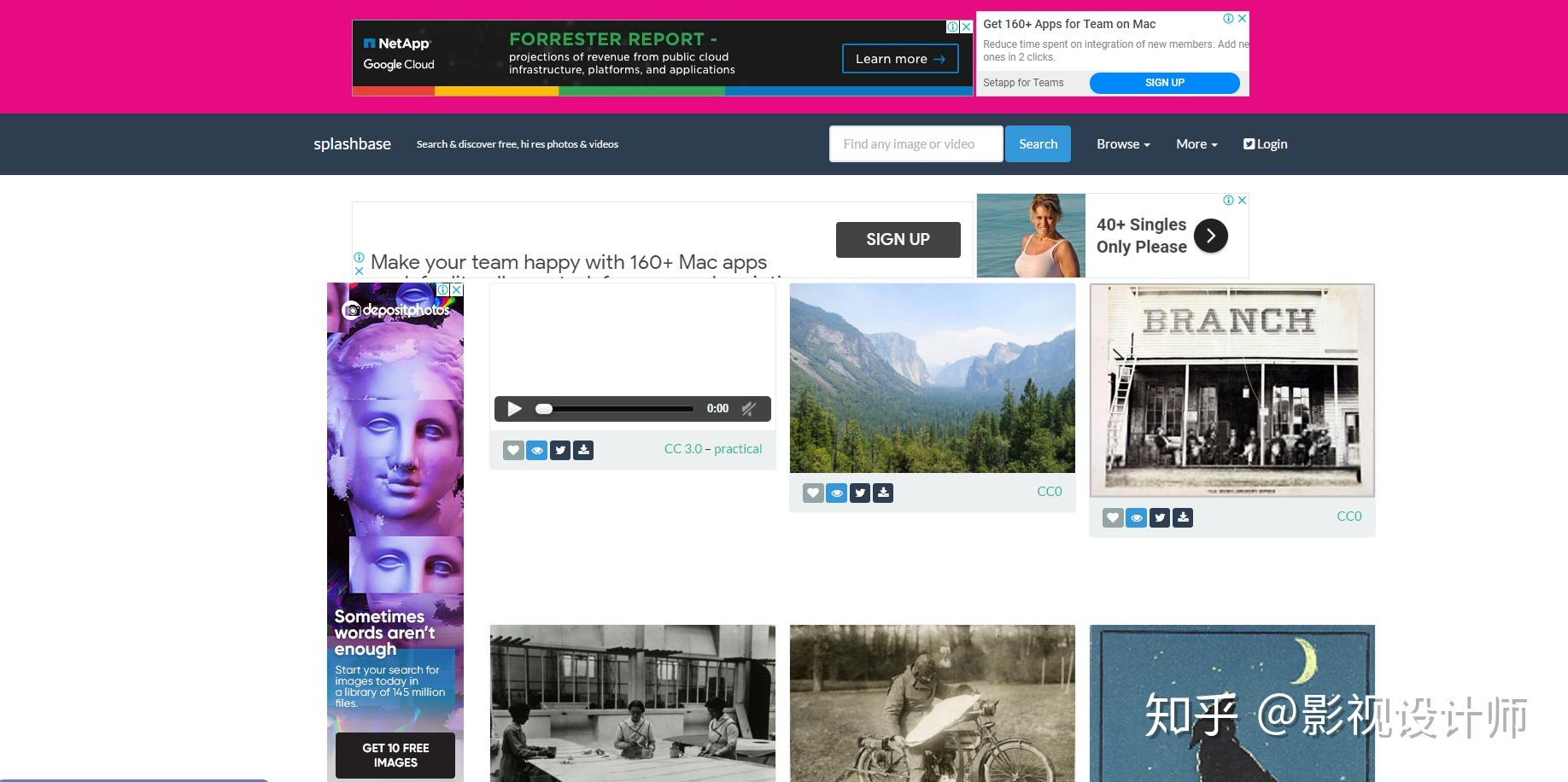Download the video card file

(x=583, y=450)
